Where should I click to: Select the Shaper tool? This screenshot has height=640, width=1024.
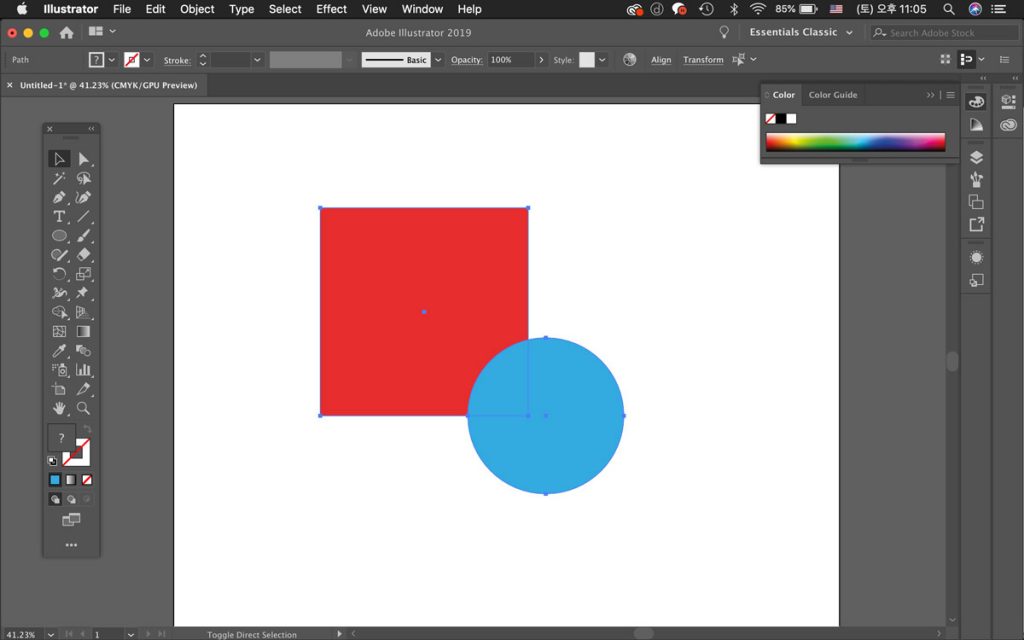pos(59,255)
